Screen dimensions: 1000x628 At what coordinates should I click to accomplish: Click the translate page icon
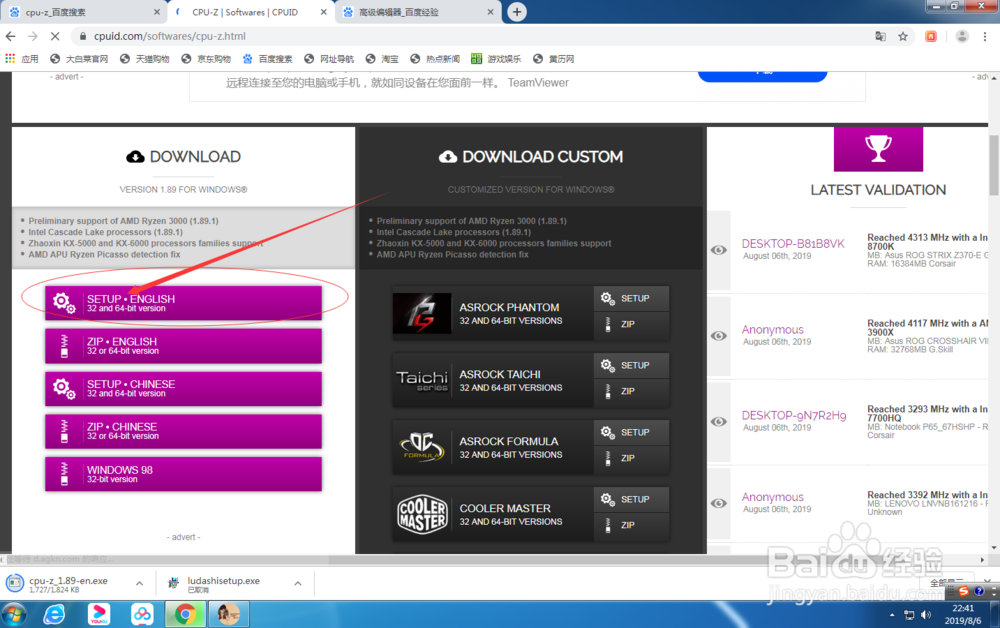point(881,36)
